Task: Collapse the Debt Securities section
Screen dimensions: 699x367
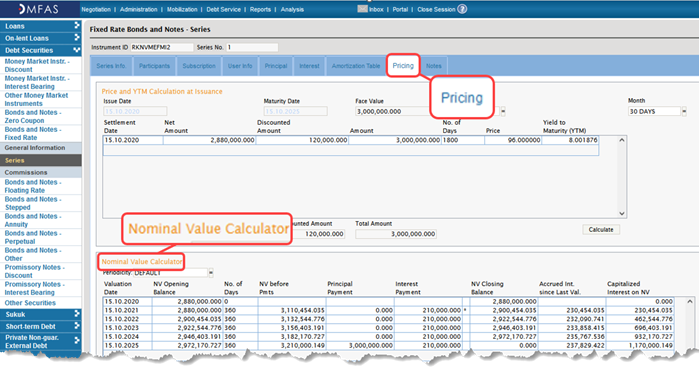Action: (x=77, y=50)
